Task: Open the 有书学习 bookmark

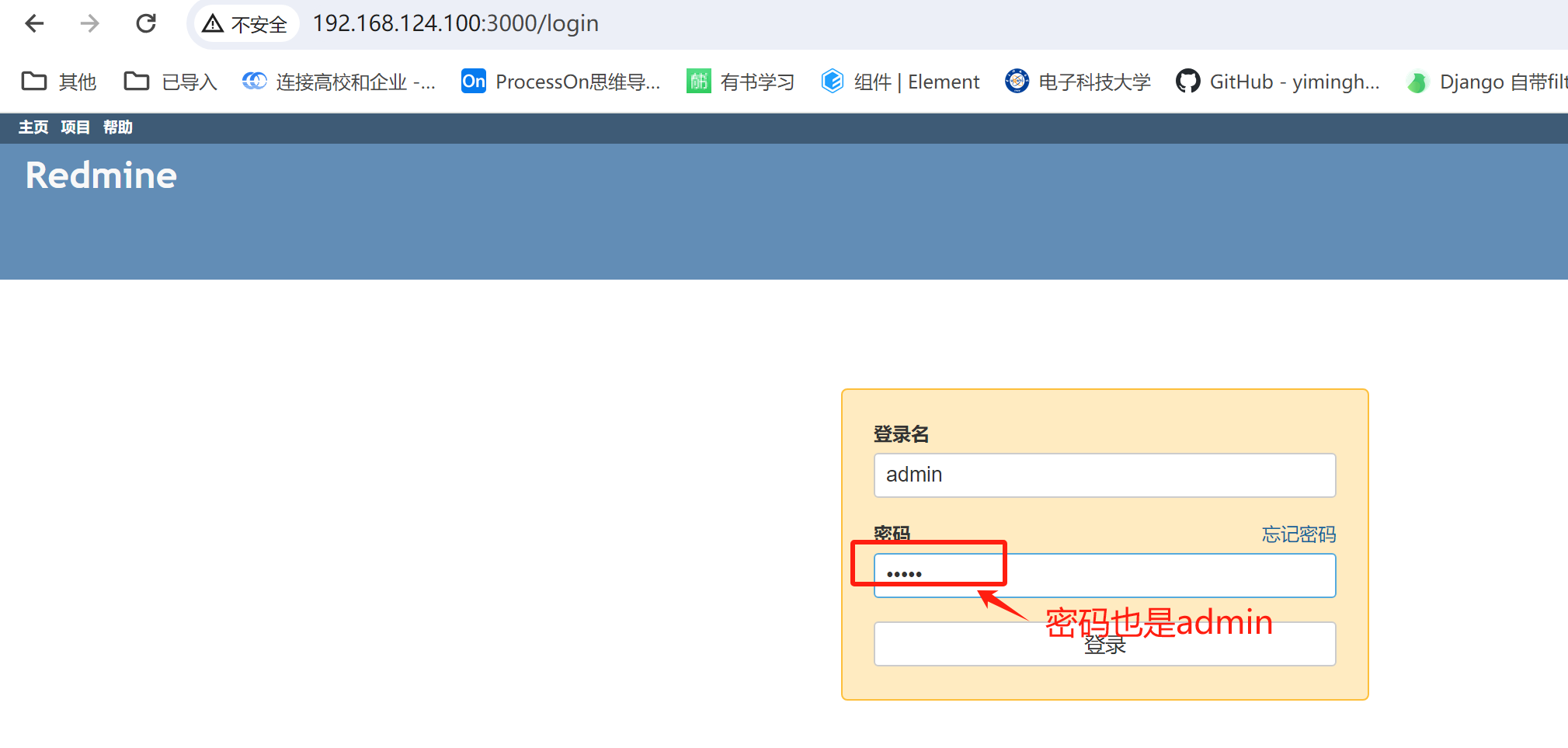Action: click(739, 82)
